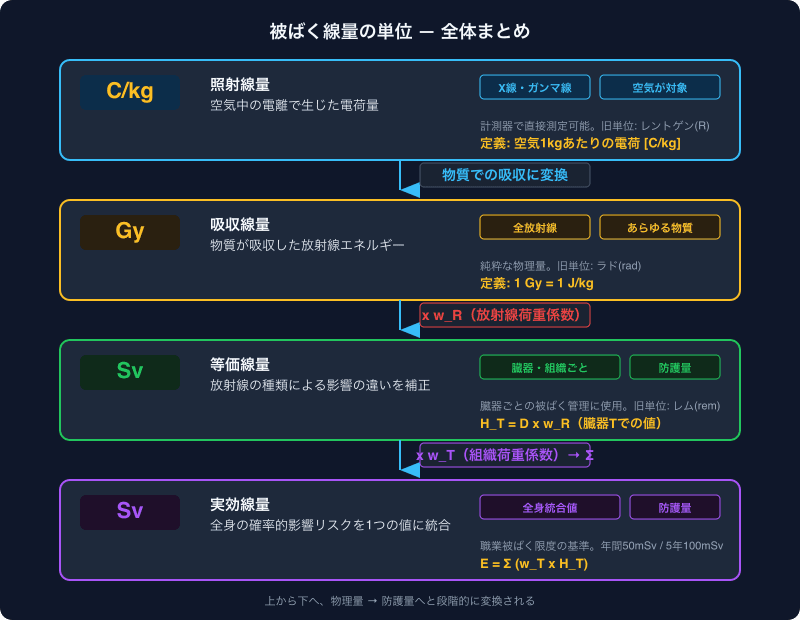Click the footer 上から下へ、物理量 → 防護量
The height and width of the screenshot is (620, 800).
400,601
